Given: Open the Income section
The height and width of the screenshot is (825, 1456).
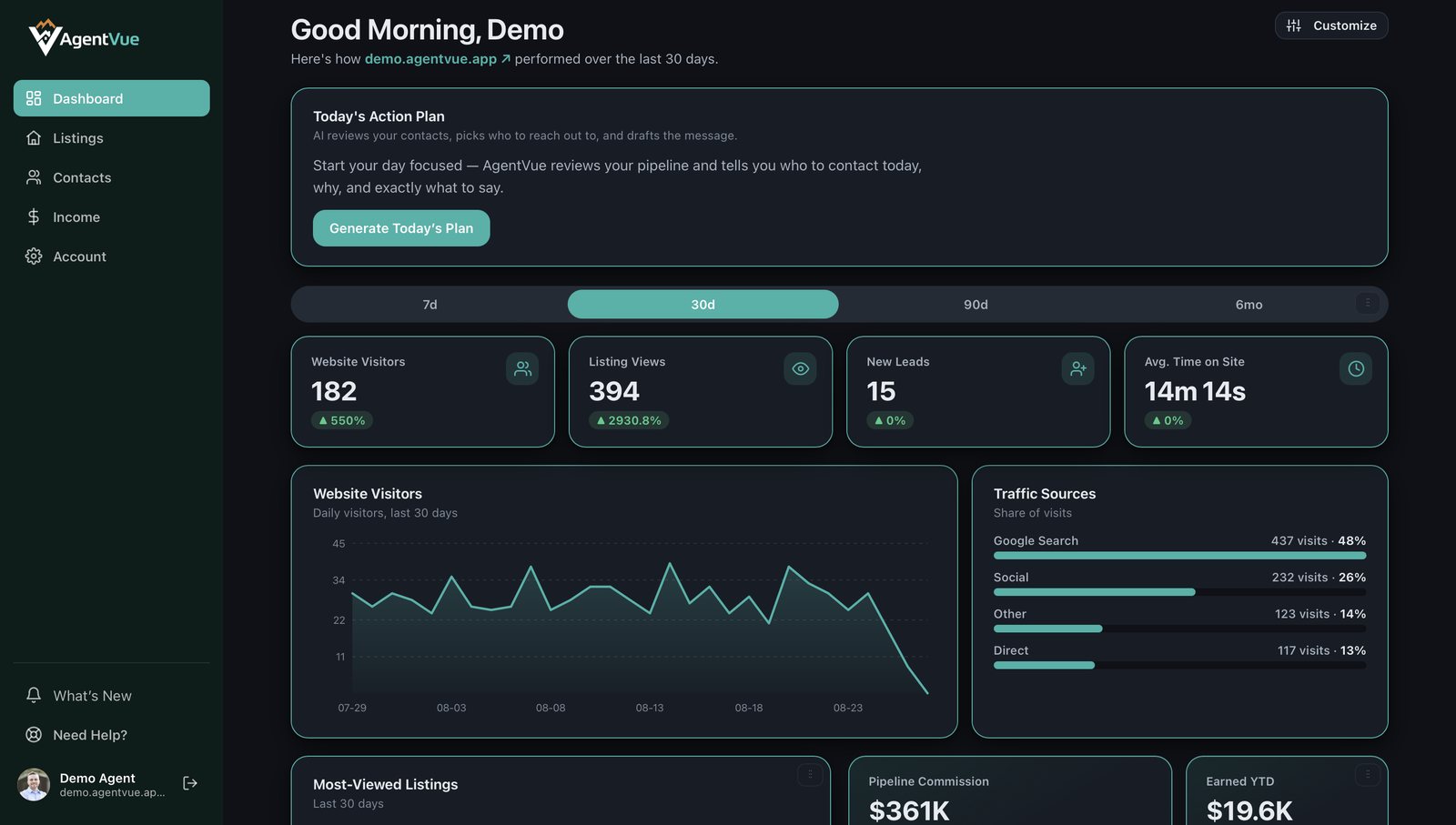Looking at the screenshot, I should click(111, 216).
